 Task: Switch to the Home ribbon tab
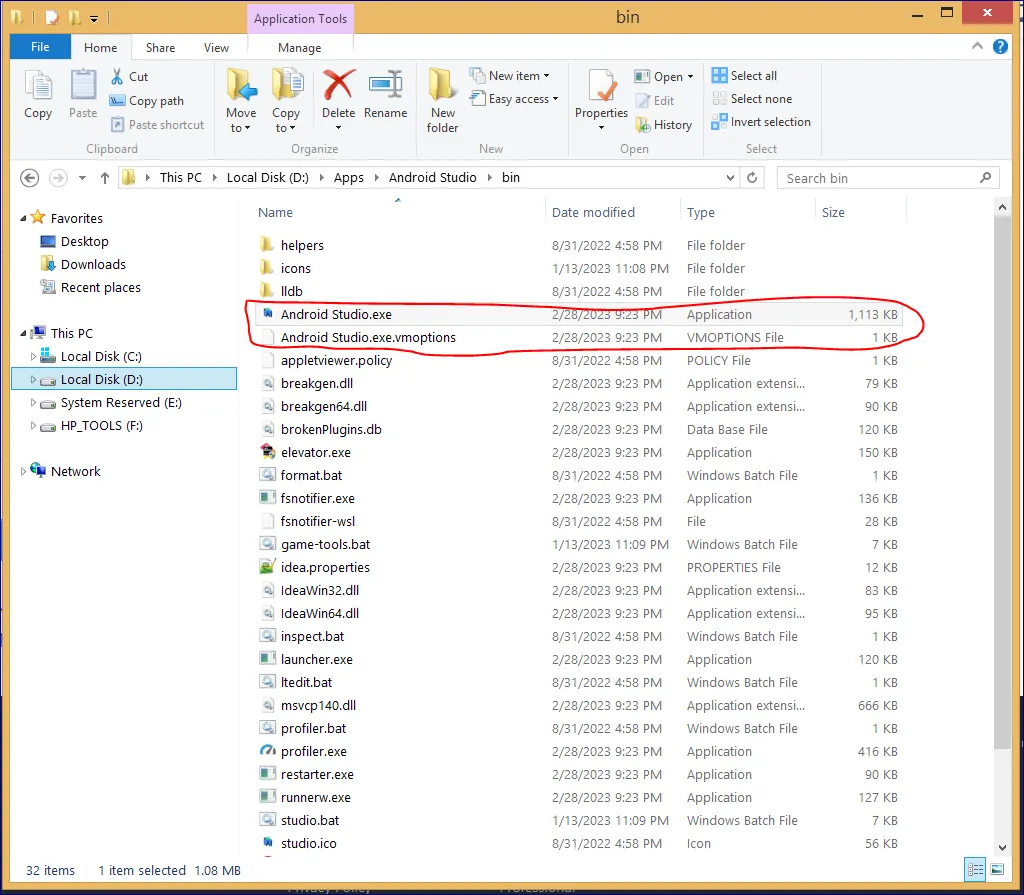point(101,47)
